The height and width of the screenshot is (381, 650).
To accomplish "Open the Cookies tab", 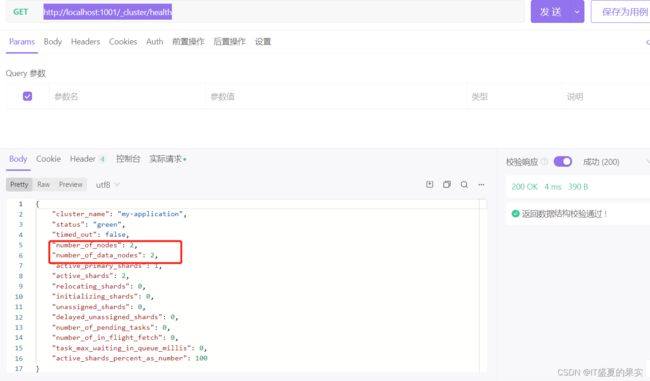I will (x=123, y=41).
